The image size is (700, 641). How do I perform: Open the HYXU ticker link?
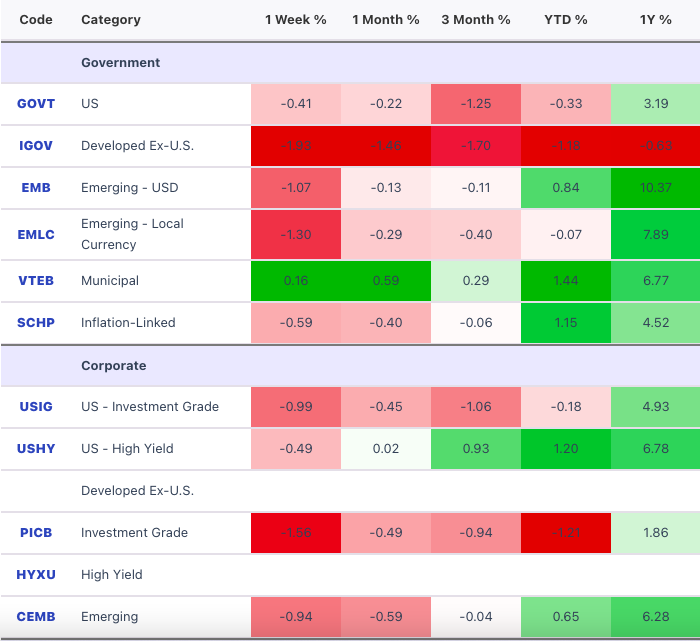coord(36,574)
